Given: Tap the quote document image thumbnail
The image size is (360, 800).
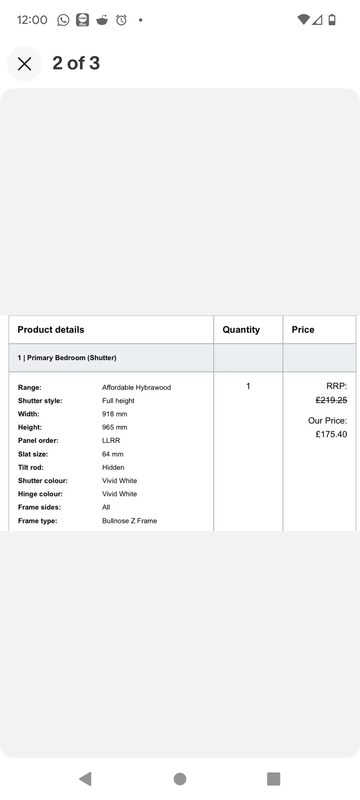Looking at the screenshot, I should pos(182,423).
